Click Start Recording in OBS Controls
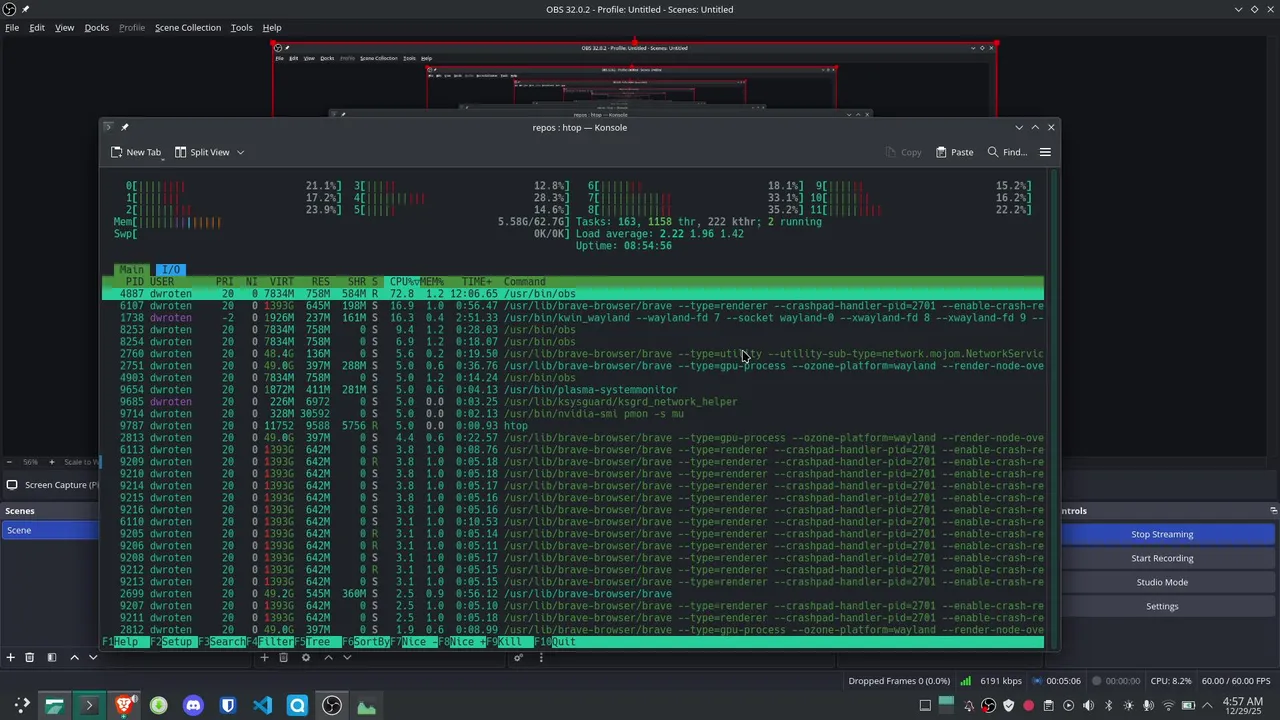 click(1162, 558)
